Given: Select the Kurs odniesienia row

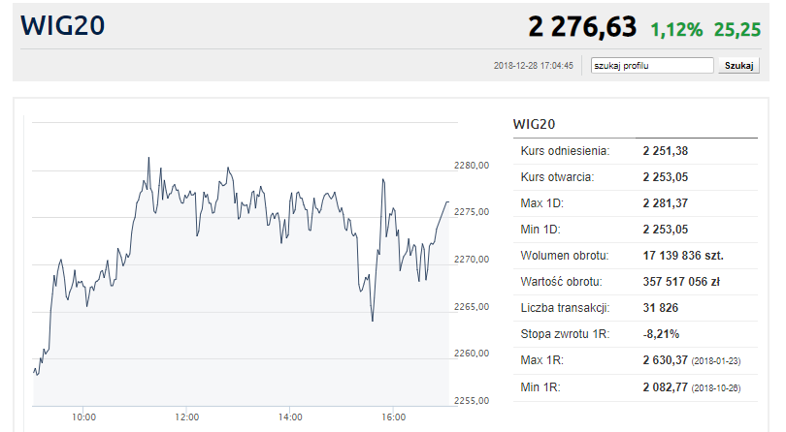Looking at the screenshot, I should [x=635, y=151].
